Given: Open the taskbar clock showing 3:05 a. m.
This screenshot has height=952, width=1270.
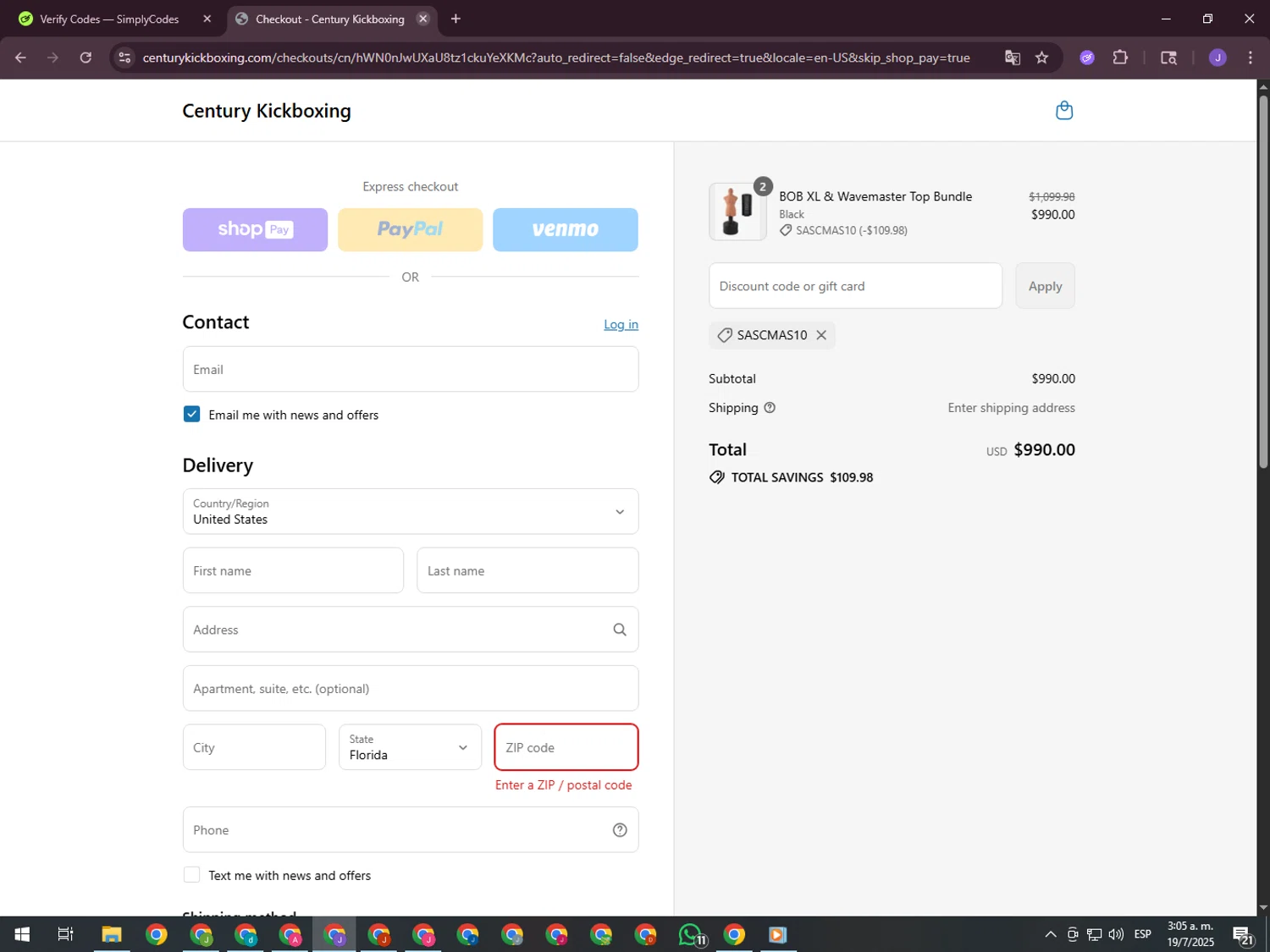Looking at the screenshot, I should coord(1190,934).
